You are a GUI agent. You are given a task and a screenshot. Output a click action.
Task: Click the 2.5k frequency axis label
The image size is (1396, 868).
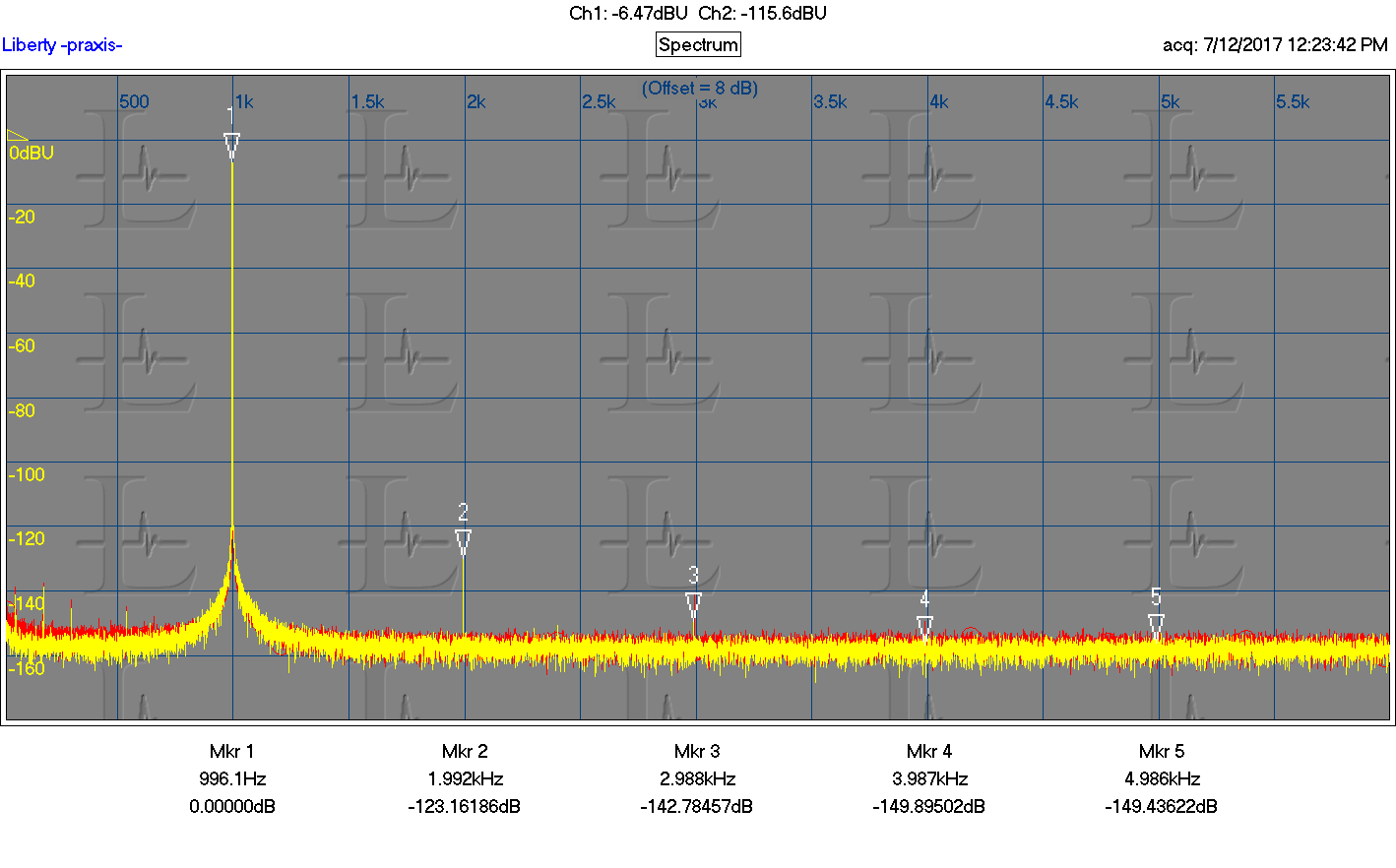[x=599, y=101]
